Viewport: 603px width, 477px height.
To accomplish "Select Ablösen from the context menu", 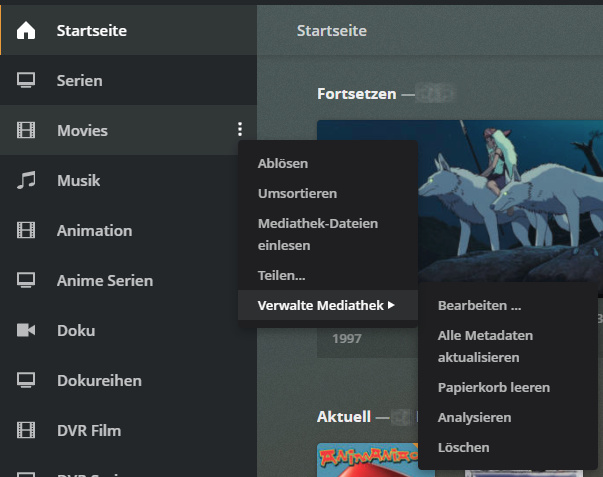I will (328, 163).
